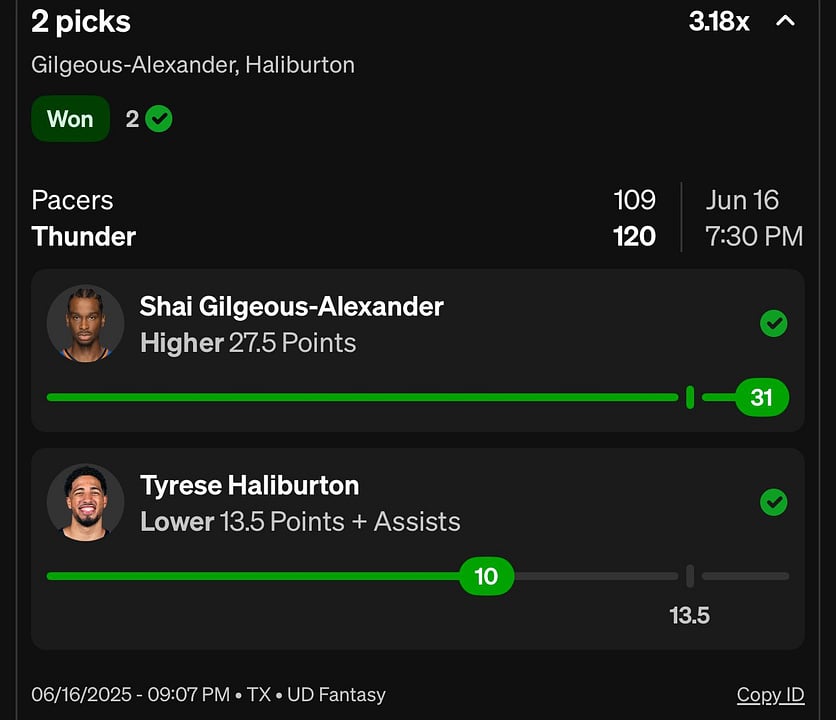
Task: Click the 10 result bubble on slider
Action: pos(486,576)
